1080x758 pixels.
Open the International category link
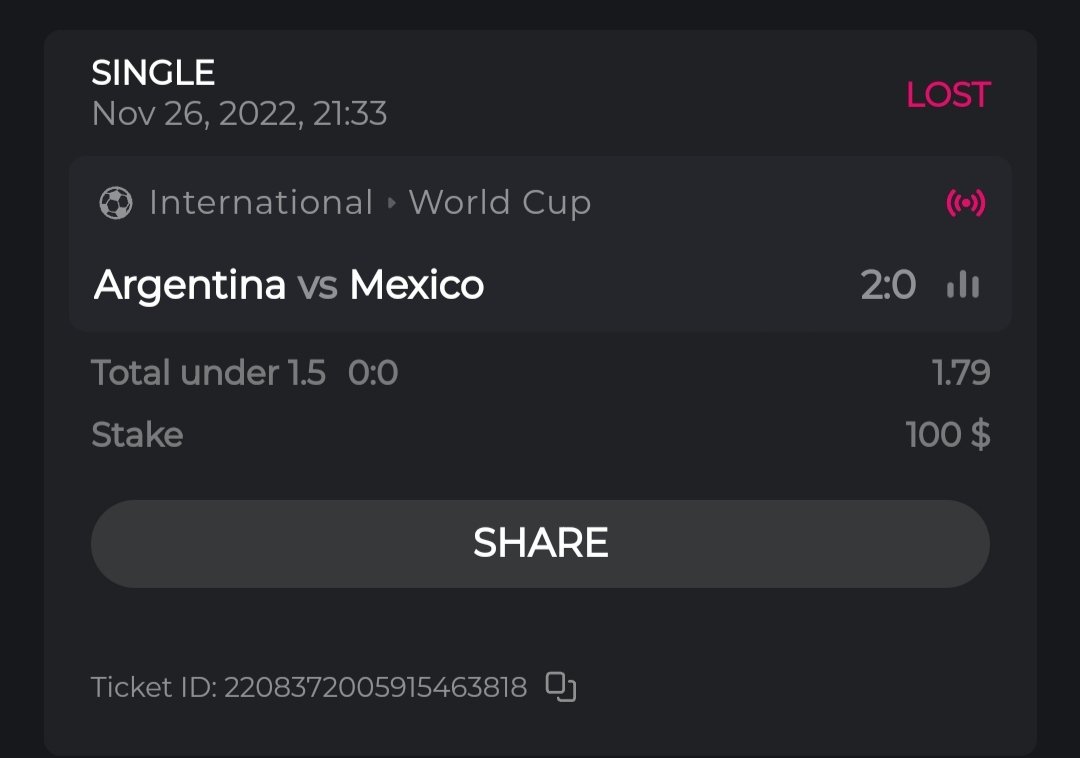coord(260,203)
